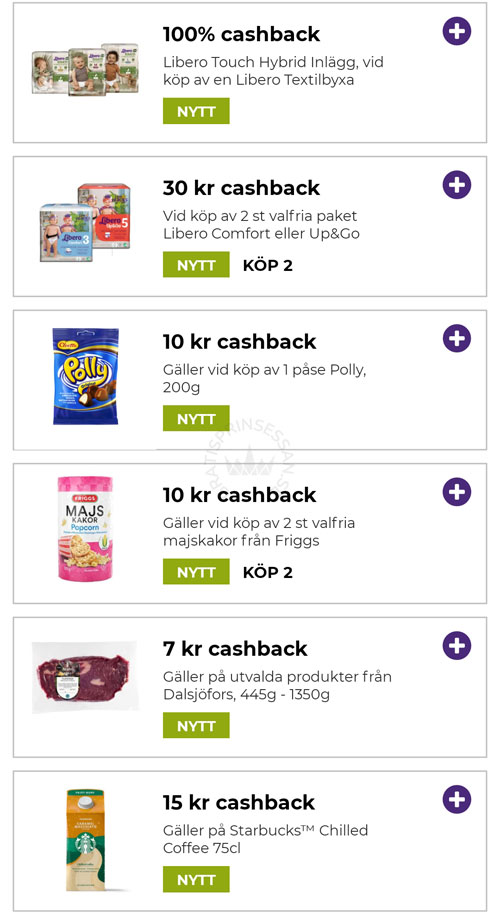View the Friggs Majskakor Popcorn image

coord(85,529)
